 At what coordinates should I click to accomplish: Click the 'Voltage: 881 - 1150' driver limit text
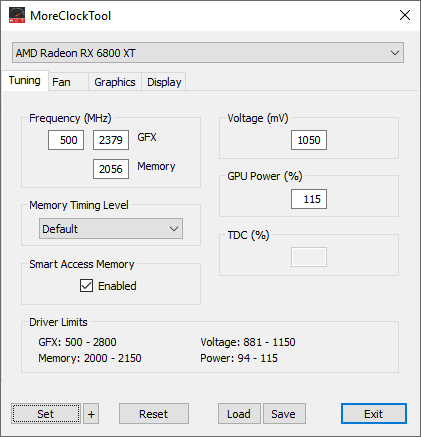coord(248,342)
